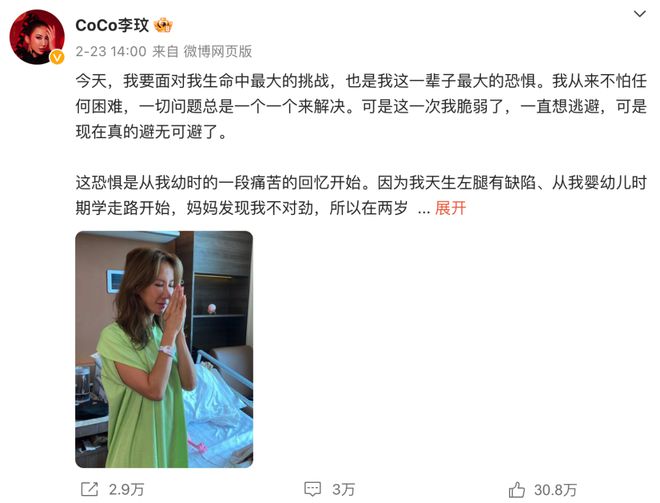Viewport: 660px width, 503px height.
Task: Open the post options chevron menu
Action: 640,14
